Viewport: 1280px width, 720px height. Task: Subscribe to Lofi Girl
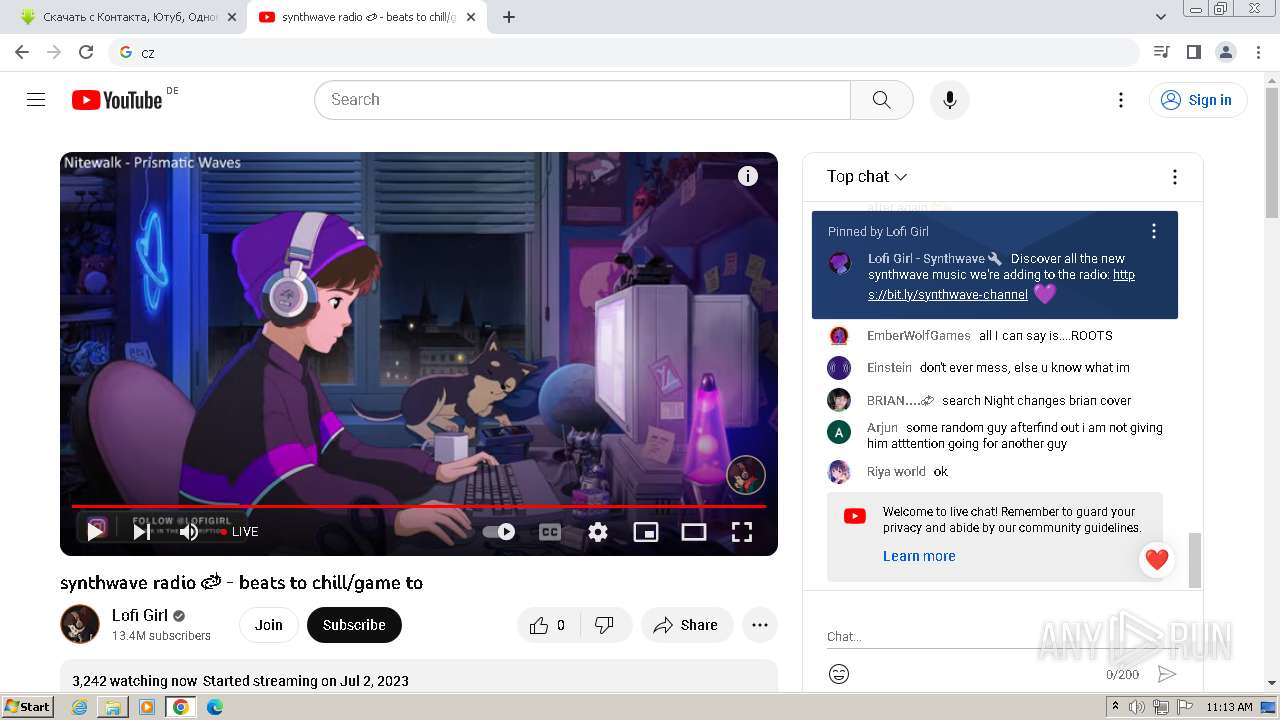[x=354, y=625]
